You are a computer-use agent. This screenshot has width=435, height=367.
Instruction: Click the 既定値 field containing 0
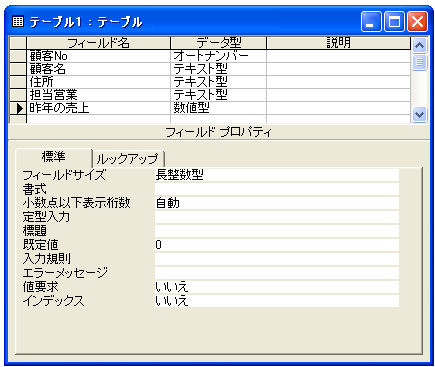point(277,245)
